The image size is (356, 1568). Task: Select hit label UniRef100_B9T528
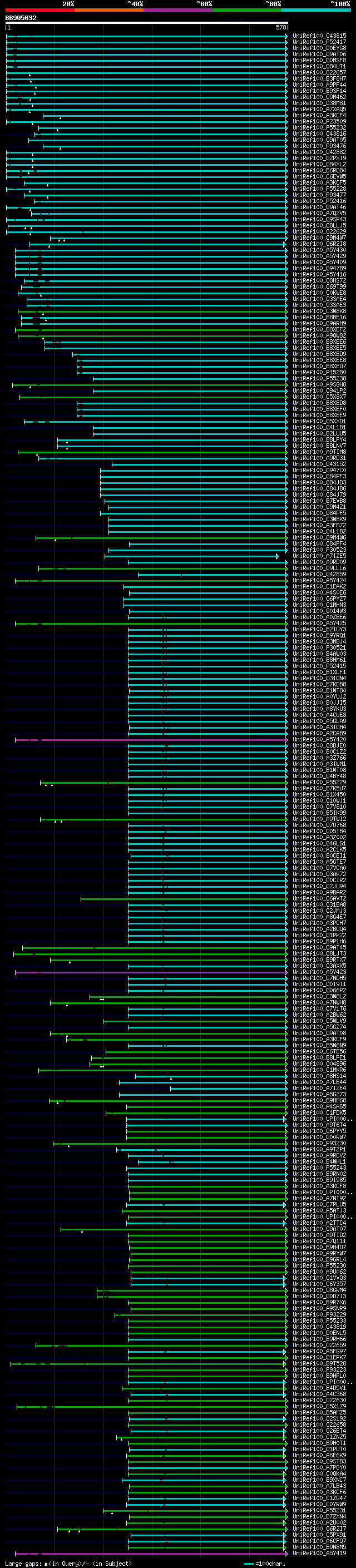(319, 1363)
